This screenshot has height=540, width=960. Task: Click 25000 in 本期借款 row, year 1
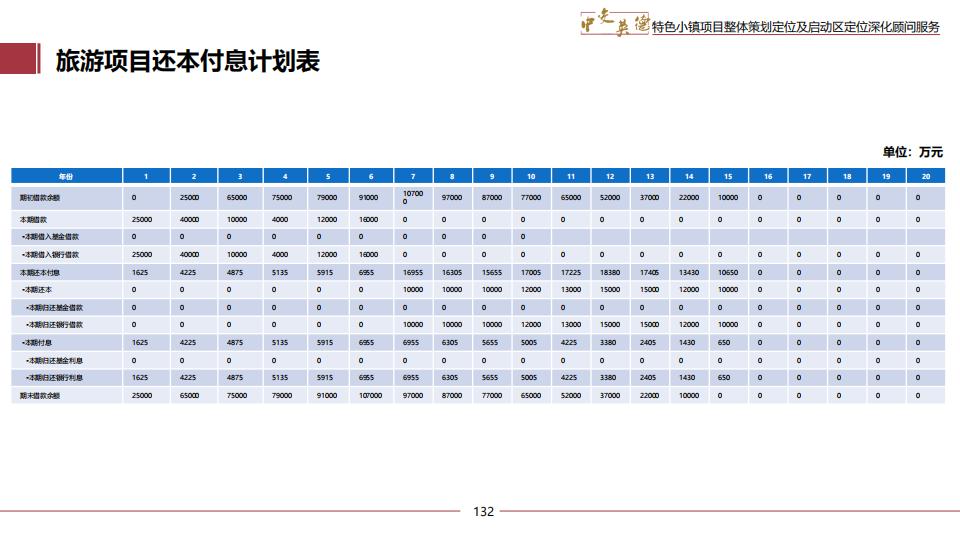[142, 219]
